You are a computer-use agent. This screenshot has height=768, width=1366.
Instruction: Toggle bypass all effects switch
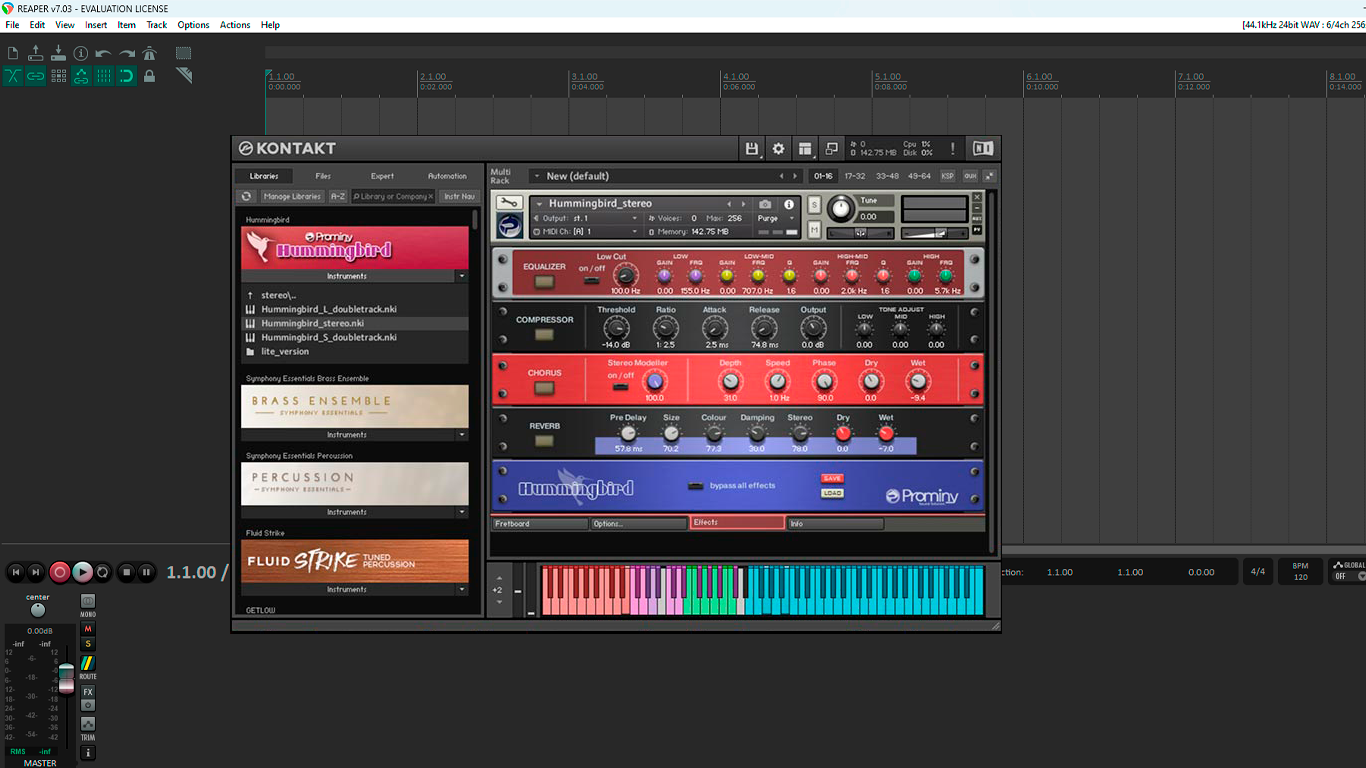696,486
